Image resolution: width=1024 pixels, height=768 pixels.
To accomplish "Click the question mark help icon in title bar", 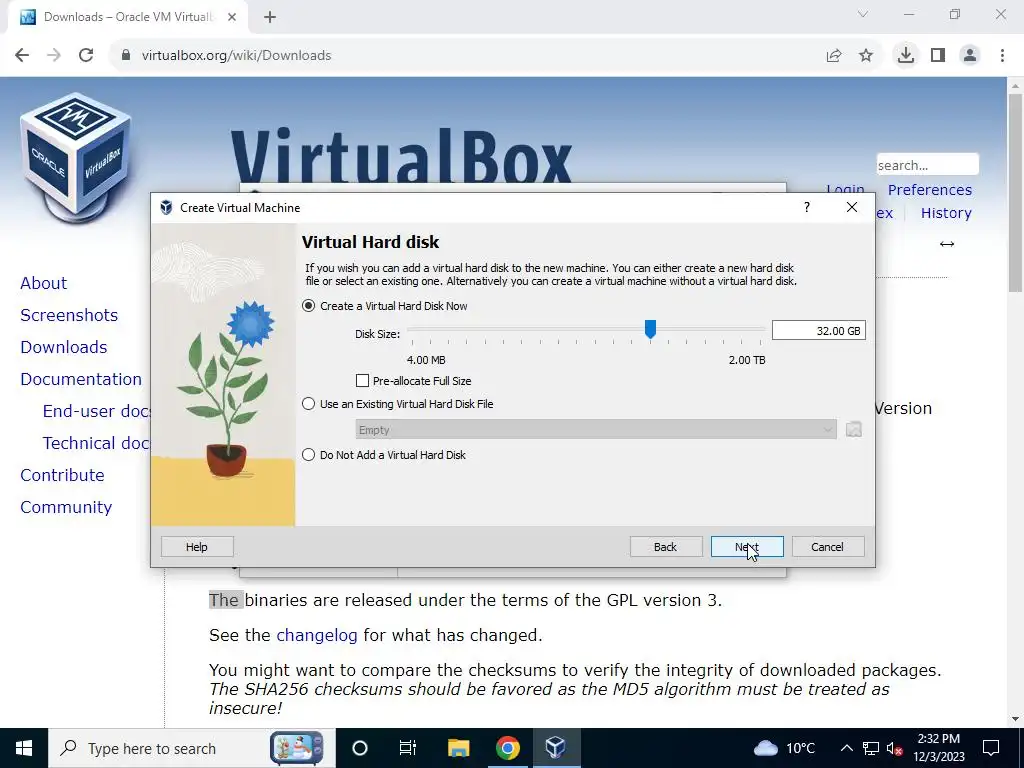I will (x=807, y=207).
